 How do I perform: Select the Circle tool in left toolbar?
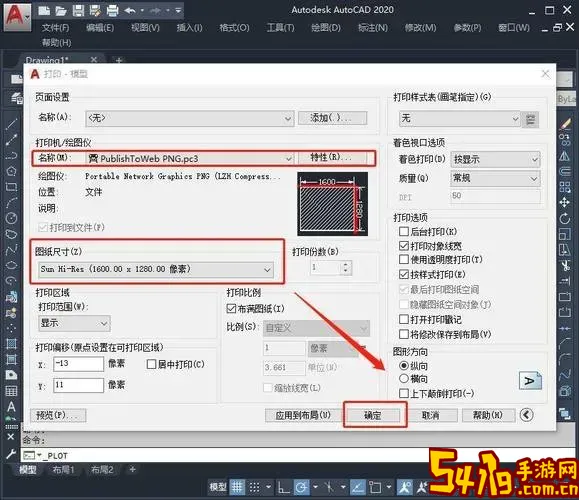coord(11,218)
